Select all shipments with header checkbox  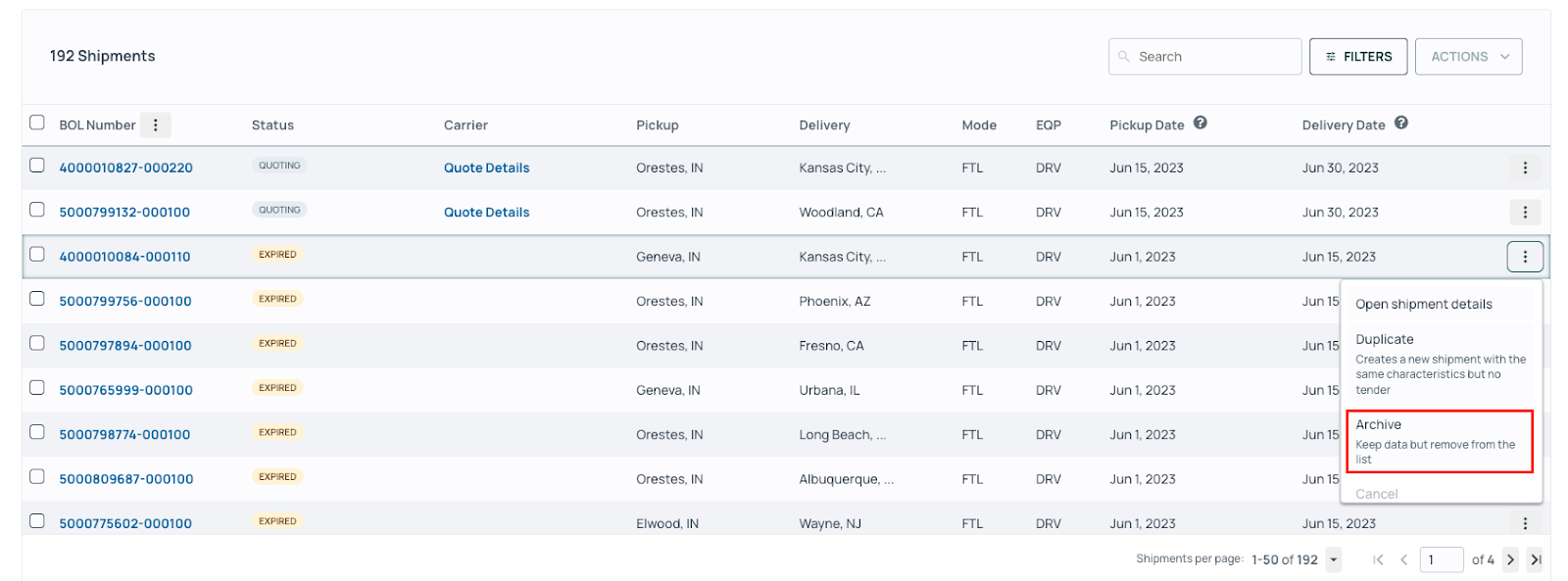tap(37, 122)
